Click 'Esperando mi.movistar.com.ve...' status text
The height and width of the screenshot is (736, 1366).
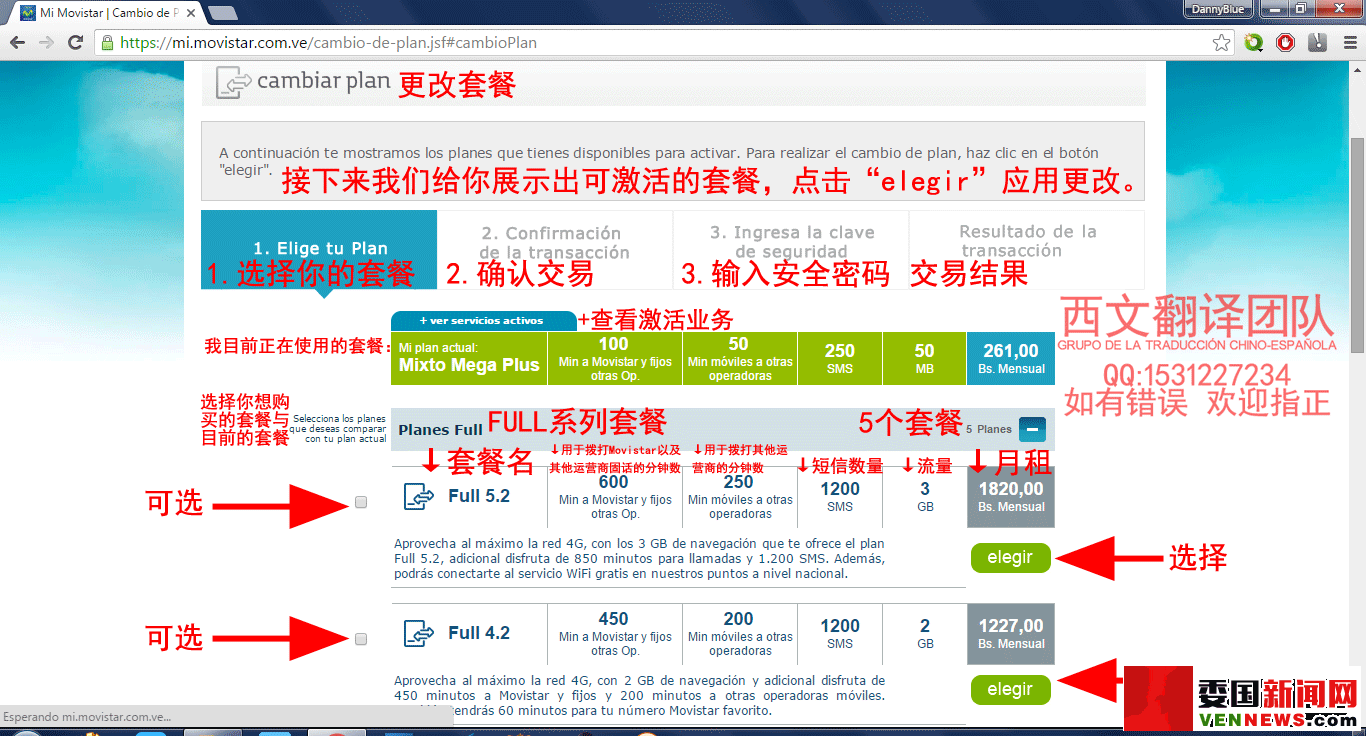[x=86, y=717]
